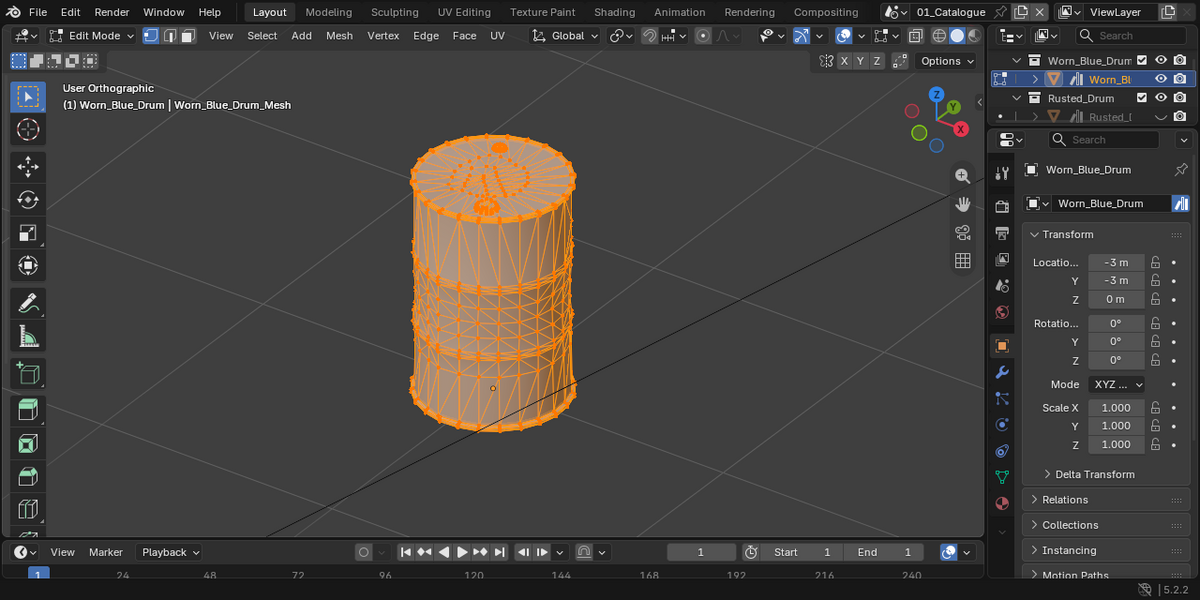Viewport: 1200px width, 600px height.
Task: Toggle camera view gizmo icon
Action: point(963,233)
